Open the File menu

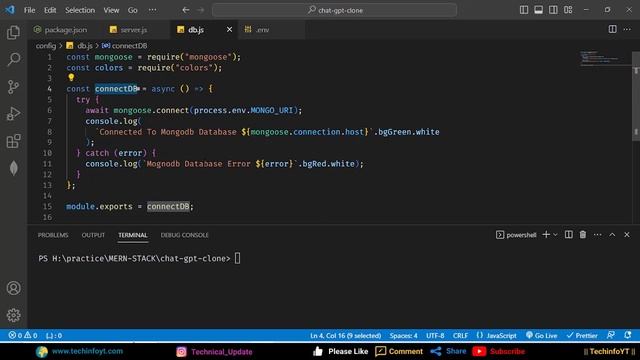pos(29,10)
